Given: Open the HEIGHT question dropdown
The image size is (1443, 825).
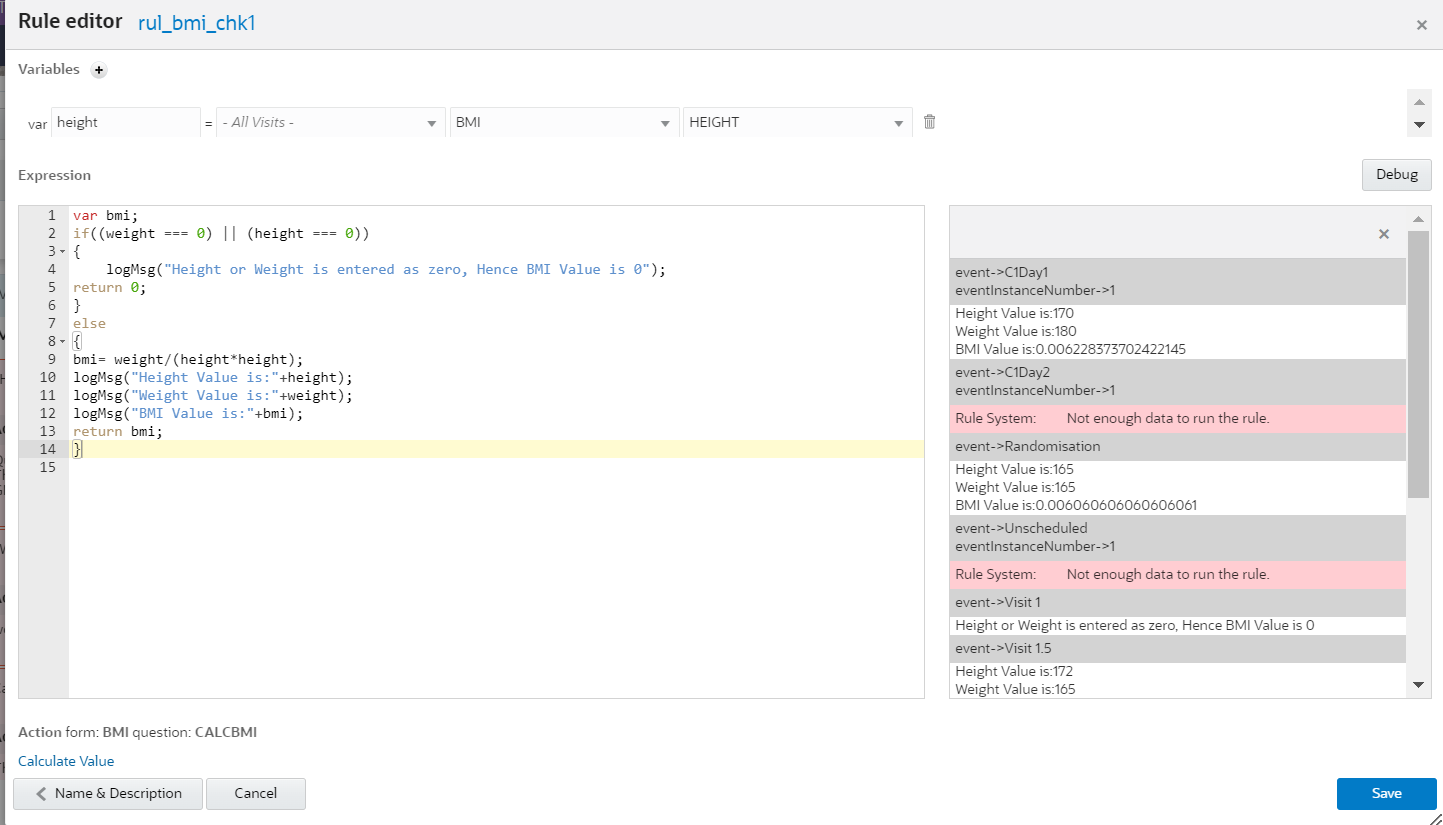Looking at the screenshot, I should (x=797, y=122).
